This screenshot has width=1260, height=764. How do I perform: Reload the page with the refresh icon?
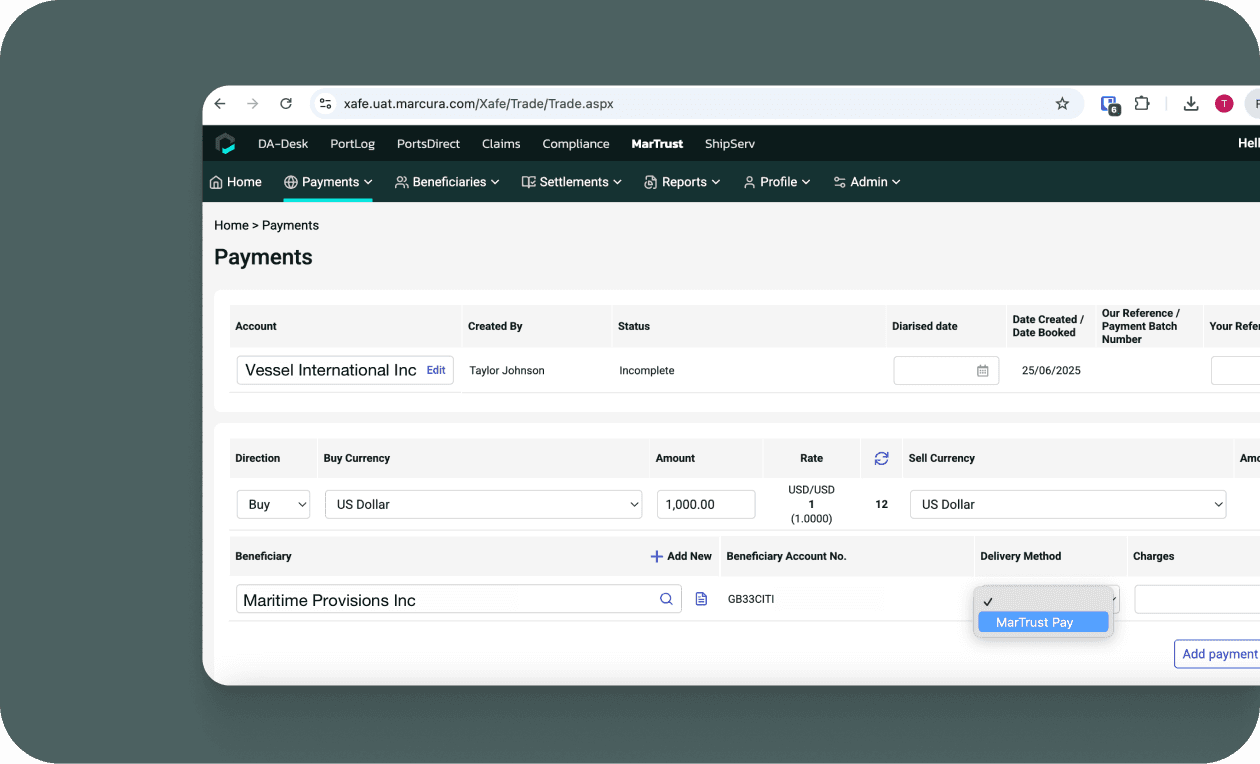click(286, 104)
